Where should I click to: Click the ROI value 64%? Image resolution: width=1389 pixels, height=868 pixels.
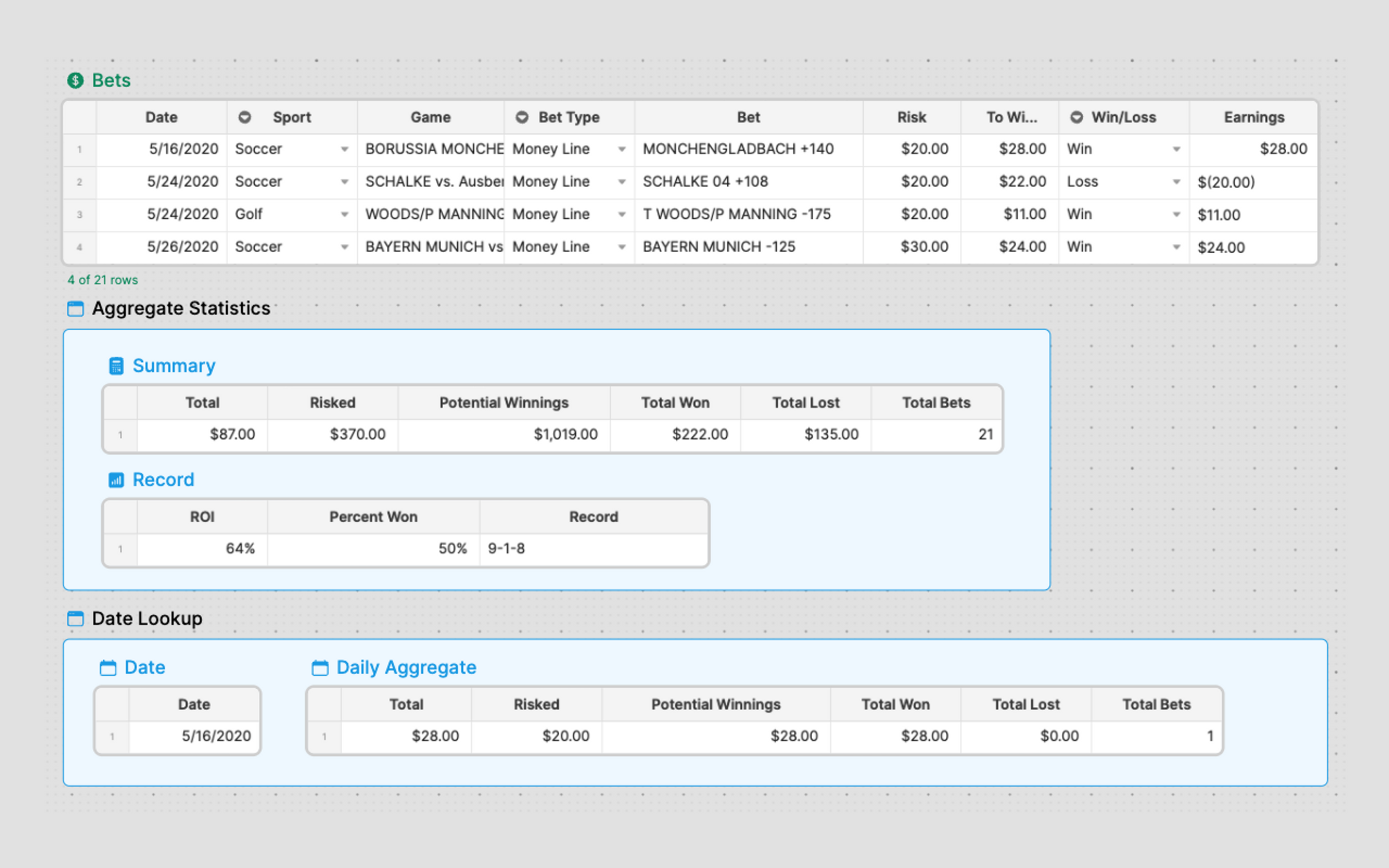coord(202,549)
